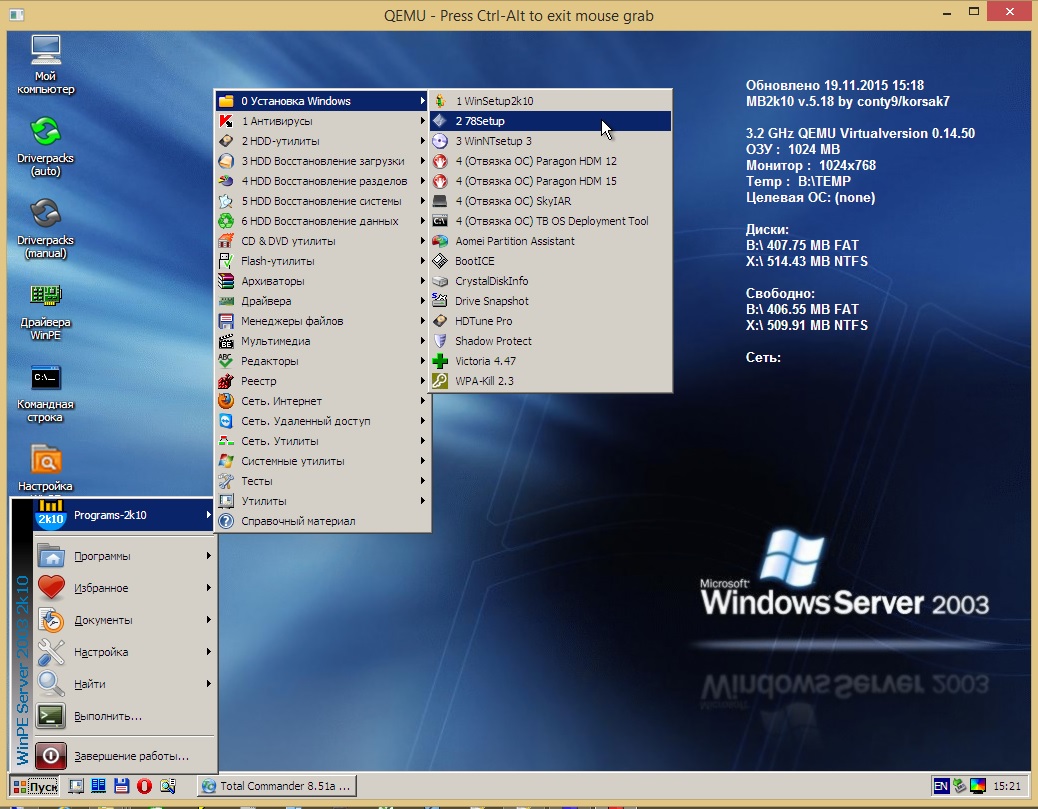
Task: Open Менеджеры файлов menu item
Action: [323, 321]
